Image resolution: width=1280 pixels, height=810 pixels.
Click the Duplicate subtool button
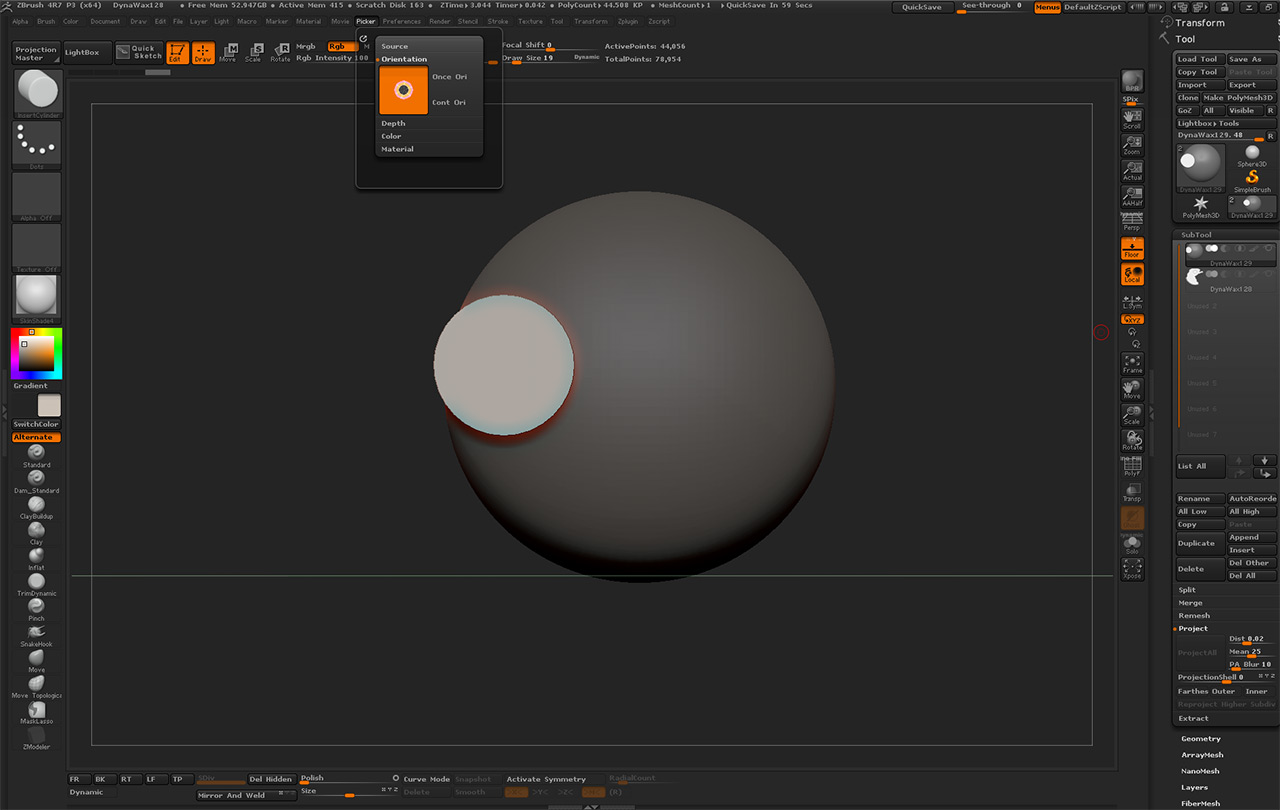[1200, 544]
